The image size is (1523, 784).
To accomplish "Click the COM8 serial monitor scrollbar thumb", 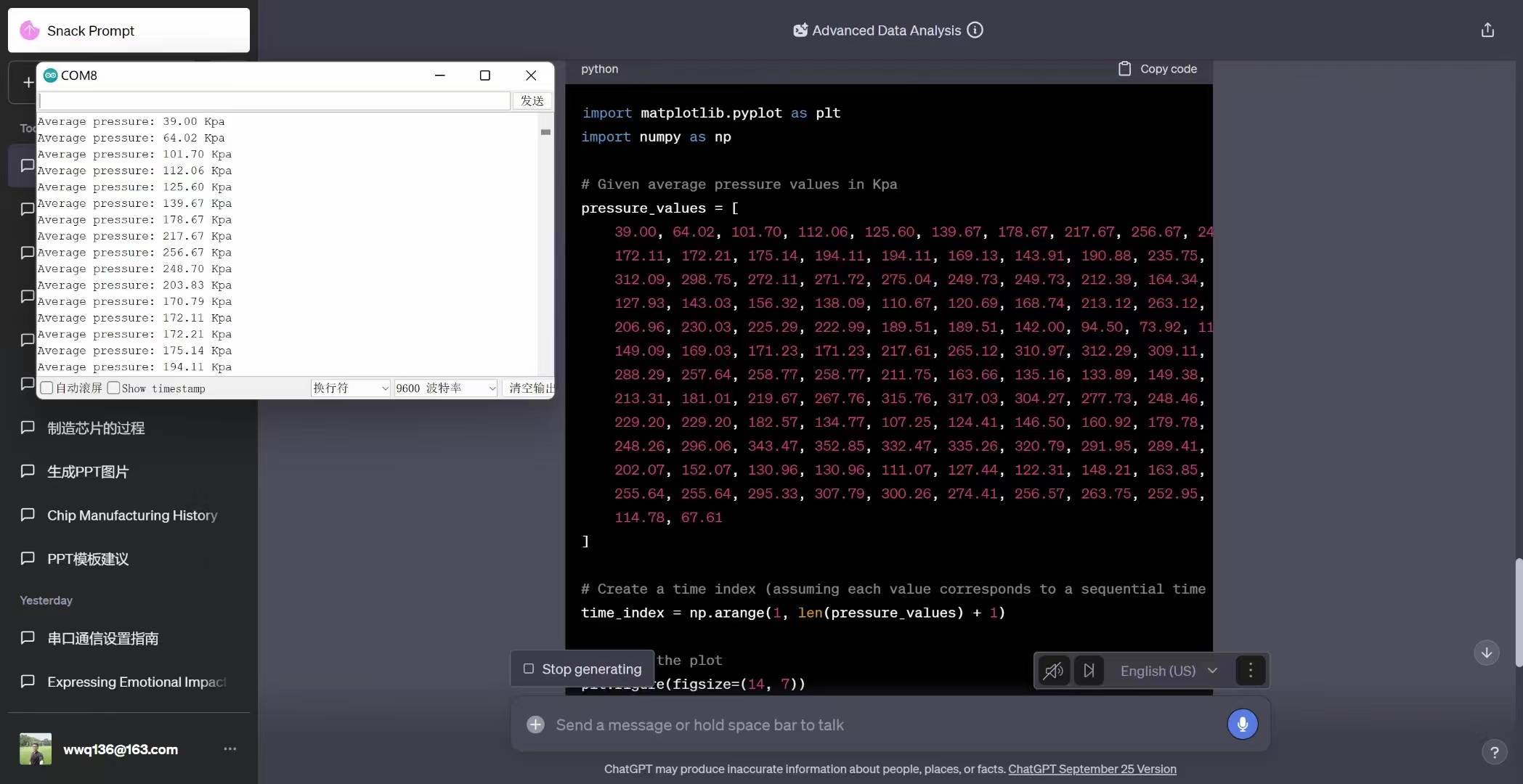I will click(545, 132).
